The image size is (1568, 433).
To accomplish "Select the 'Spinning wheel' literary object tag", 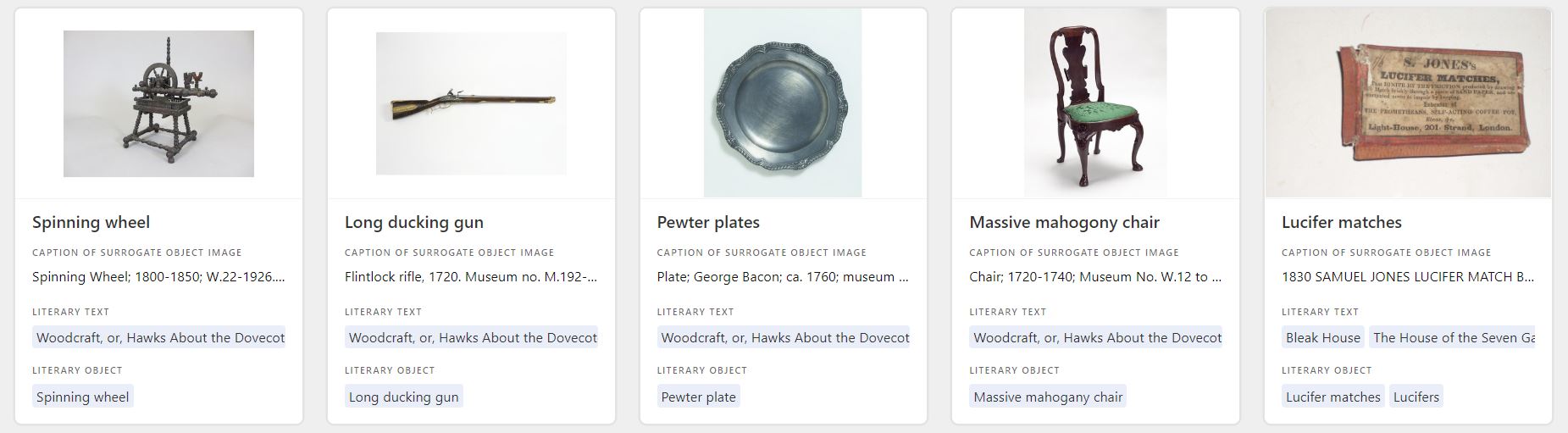I will click(x=82, y=397).
